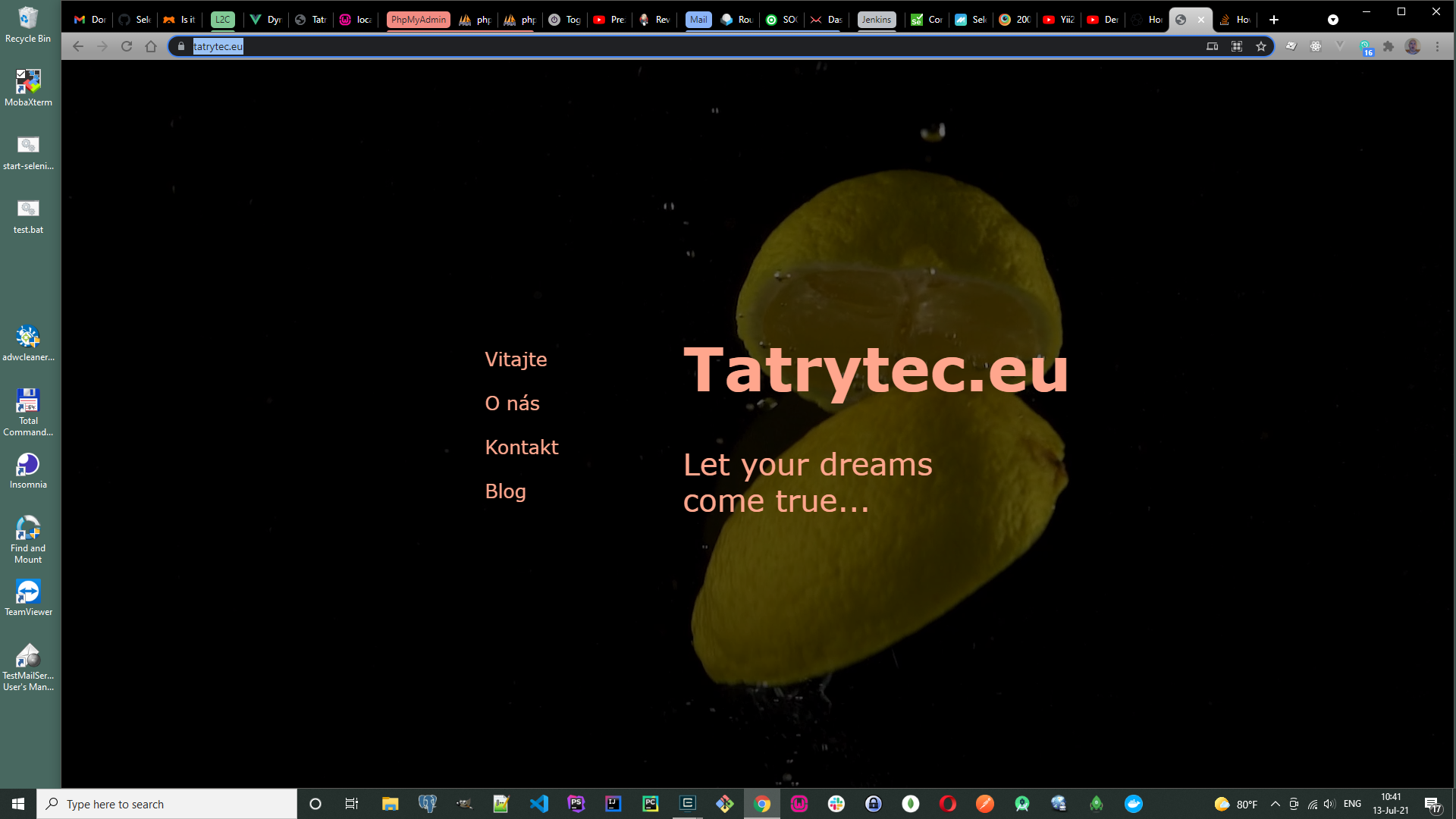Open the Kontakt link
1456x819 pixels.
(x=522, y=447)
